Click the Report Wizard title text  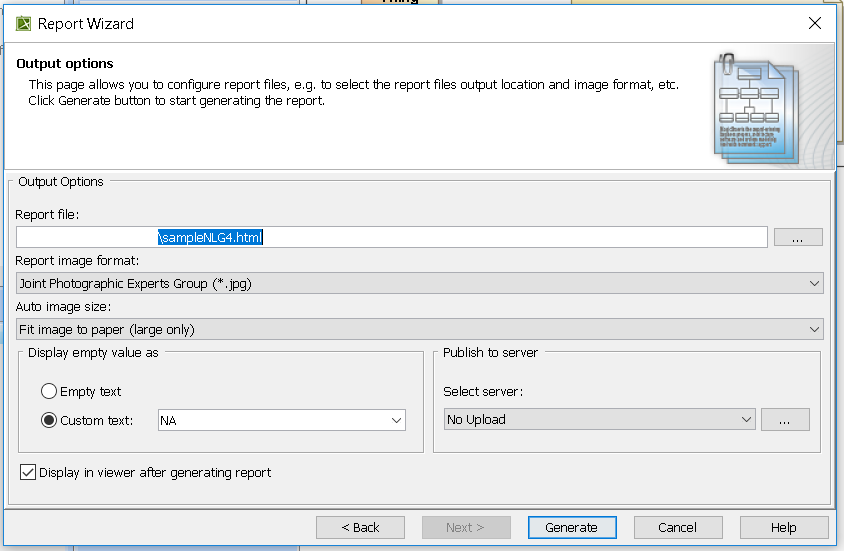pos(85,23)
